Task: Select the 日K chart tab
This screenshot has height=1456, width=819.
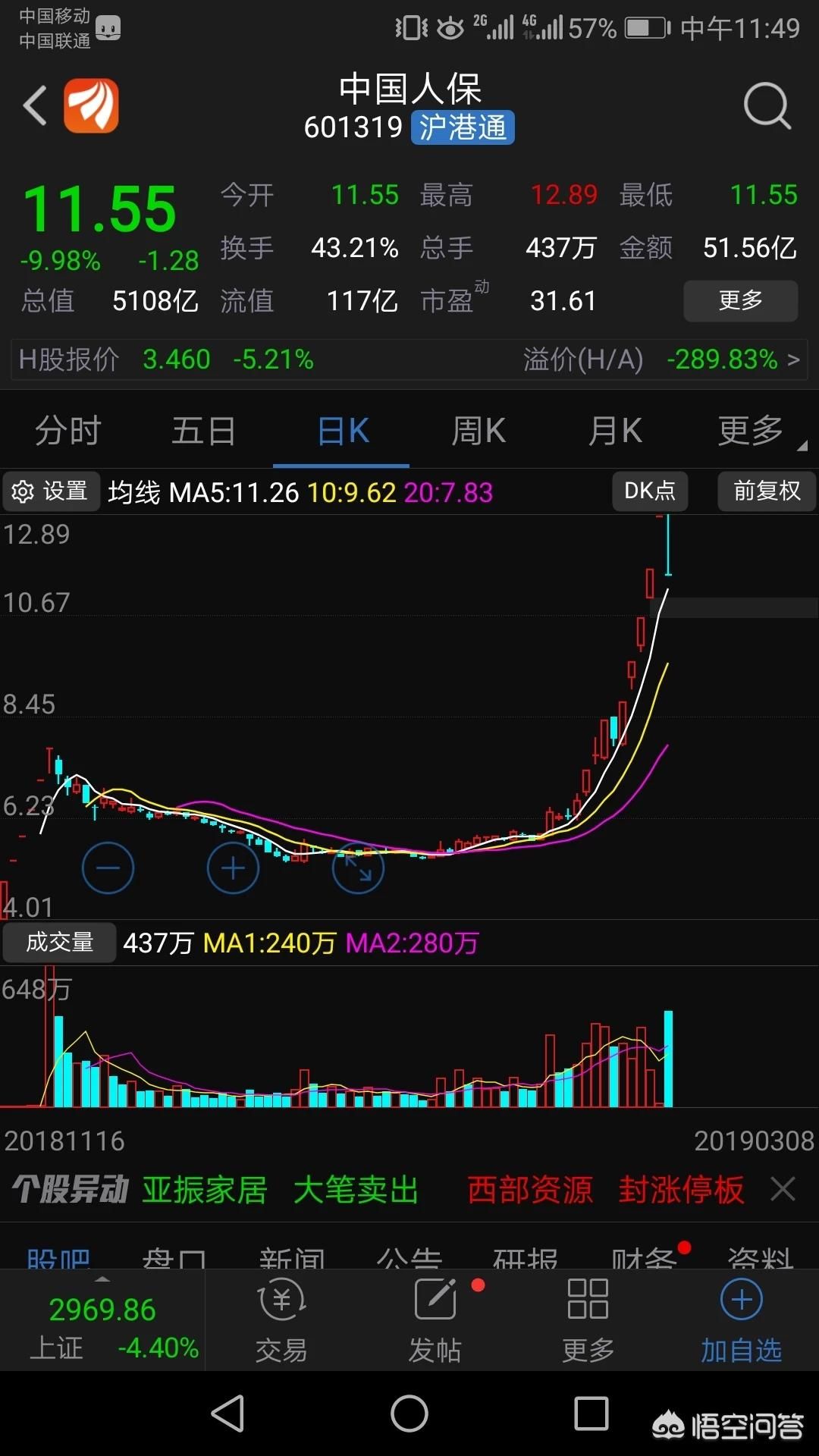Action: pos(343,431)
